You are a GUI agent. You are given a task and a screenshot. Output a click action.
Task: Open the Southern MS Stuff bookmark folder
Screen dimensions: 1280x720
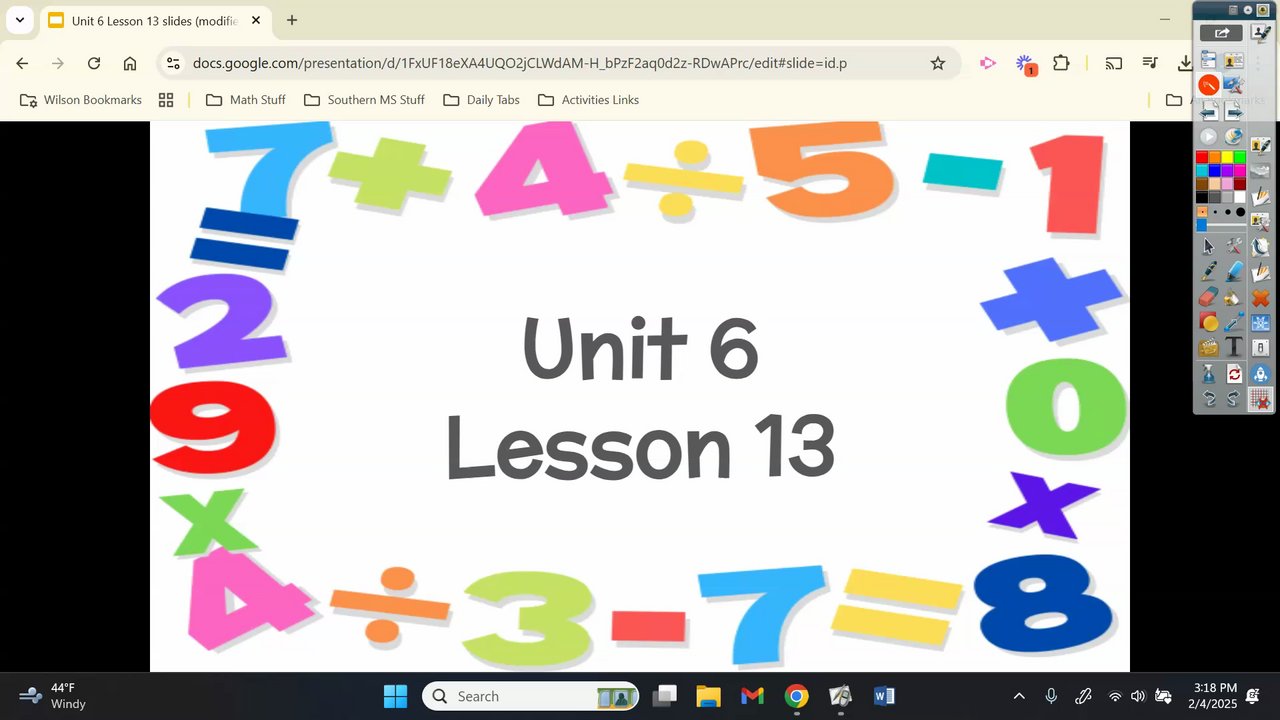(365, 100)
